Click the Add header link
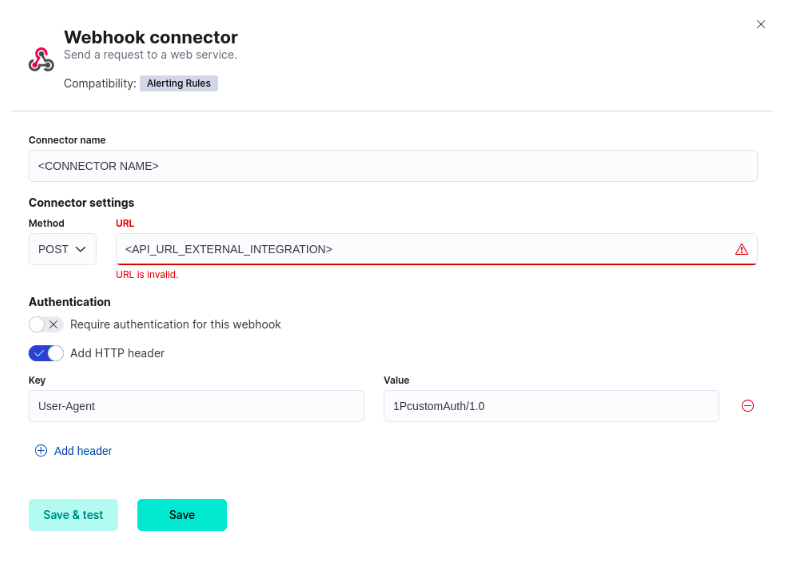 [83, 451]
